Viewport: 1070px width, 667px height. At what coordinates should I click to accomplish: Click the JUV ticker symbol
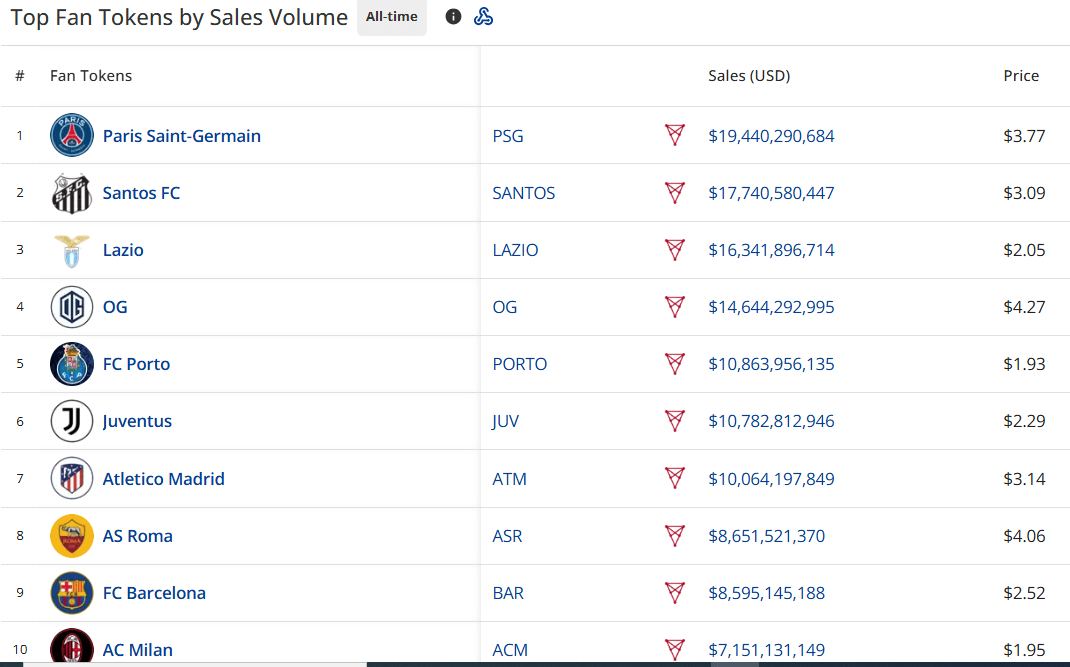505,421
